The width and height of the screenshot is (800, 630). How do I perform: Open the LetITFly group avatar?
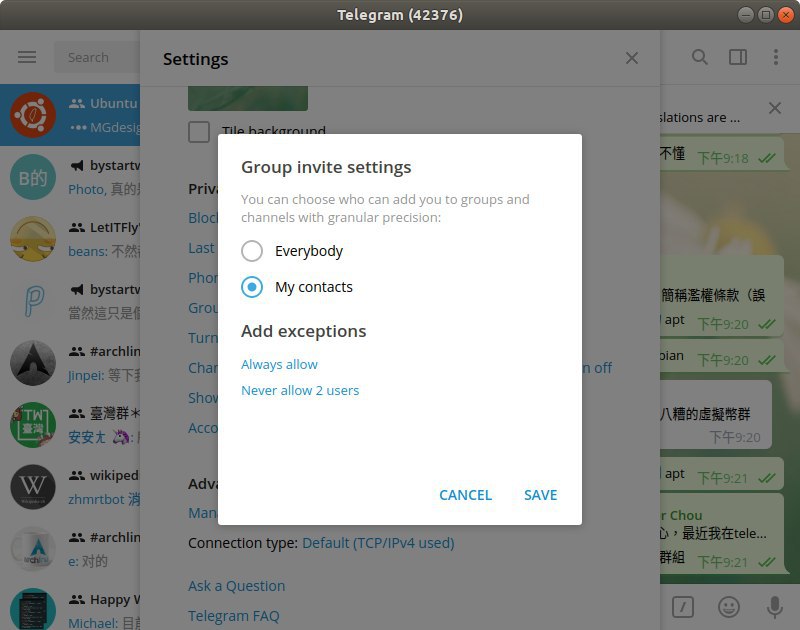click(x=33, y=239)
